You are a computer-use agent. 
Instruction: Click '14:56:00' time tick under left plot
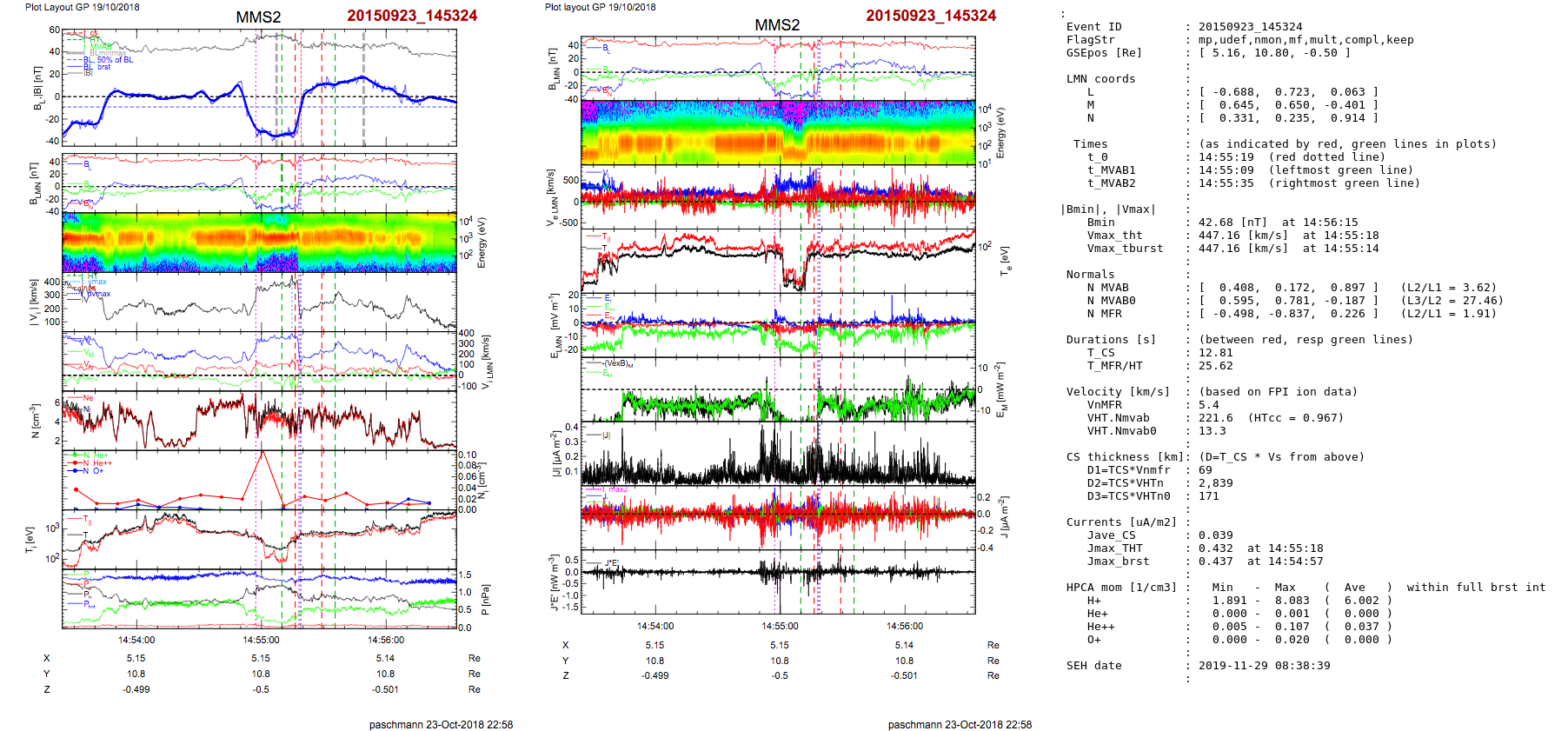click(386, 641)
